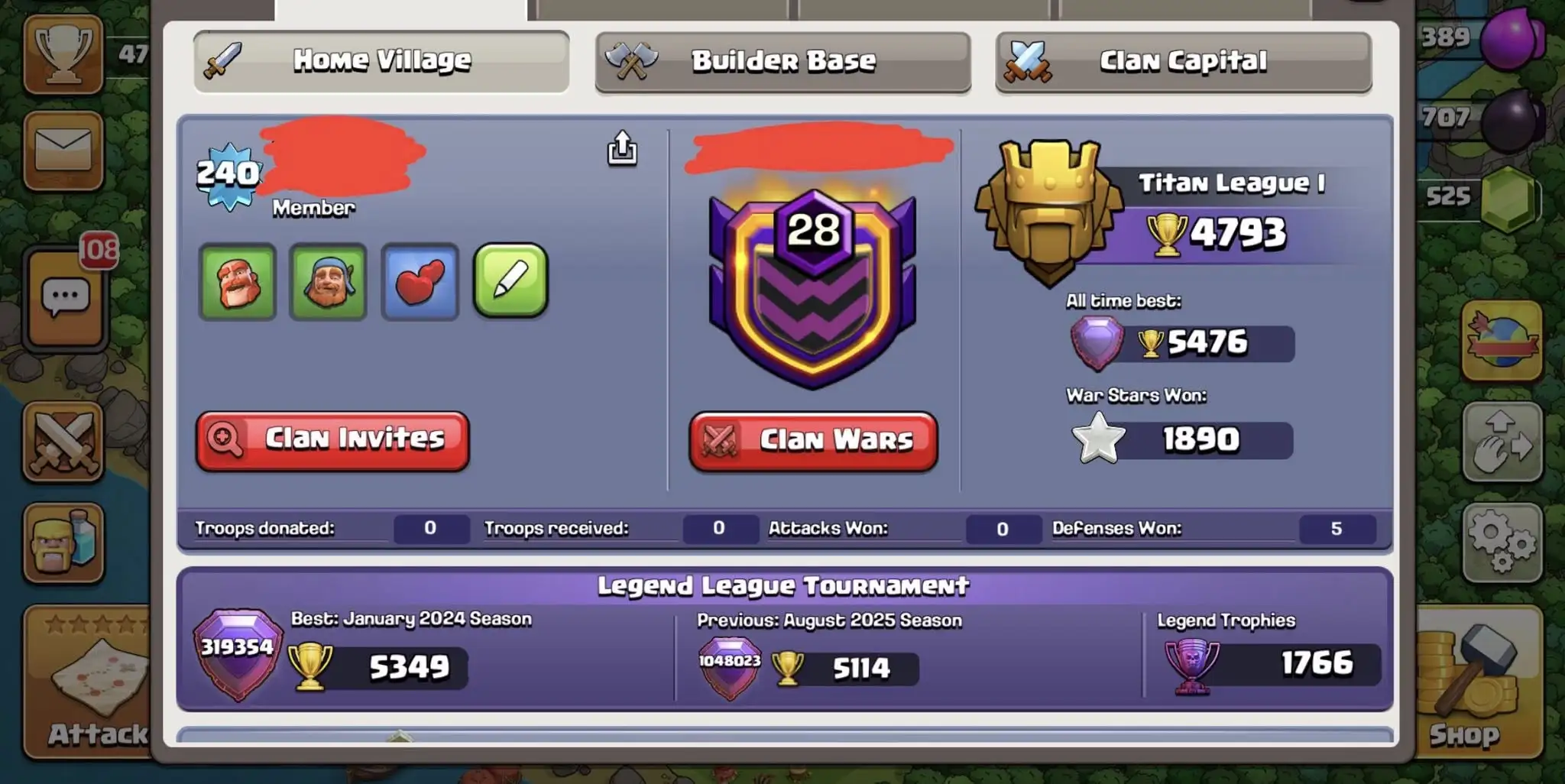This screenshot has width=1565, height=784.
Task: Open the layout editor hand icon
Action: tap(1502, 442)
